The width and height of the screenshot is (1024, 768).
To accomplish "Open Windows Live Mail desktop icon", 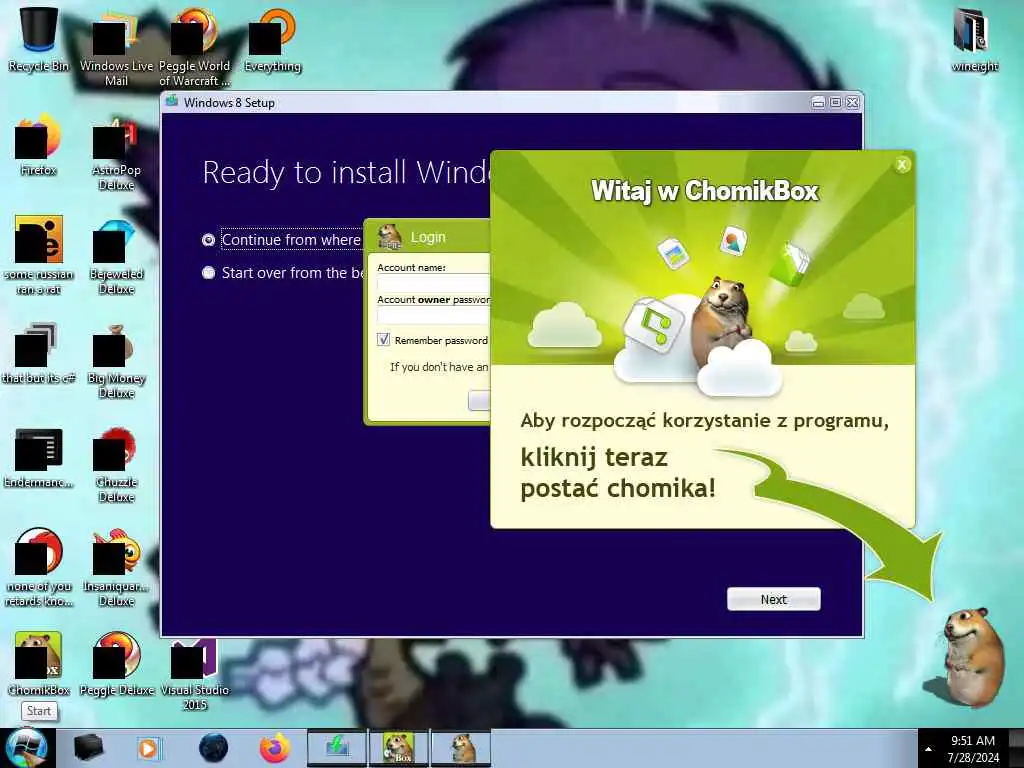I will (x=116, y=47).
